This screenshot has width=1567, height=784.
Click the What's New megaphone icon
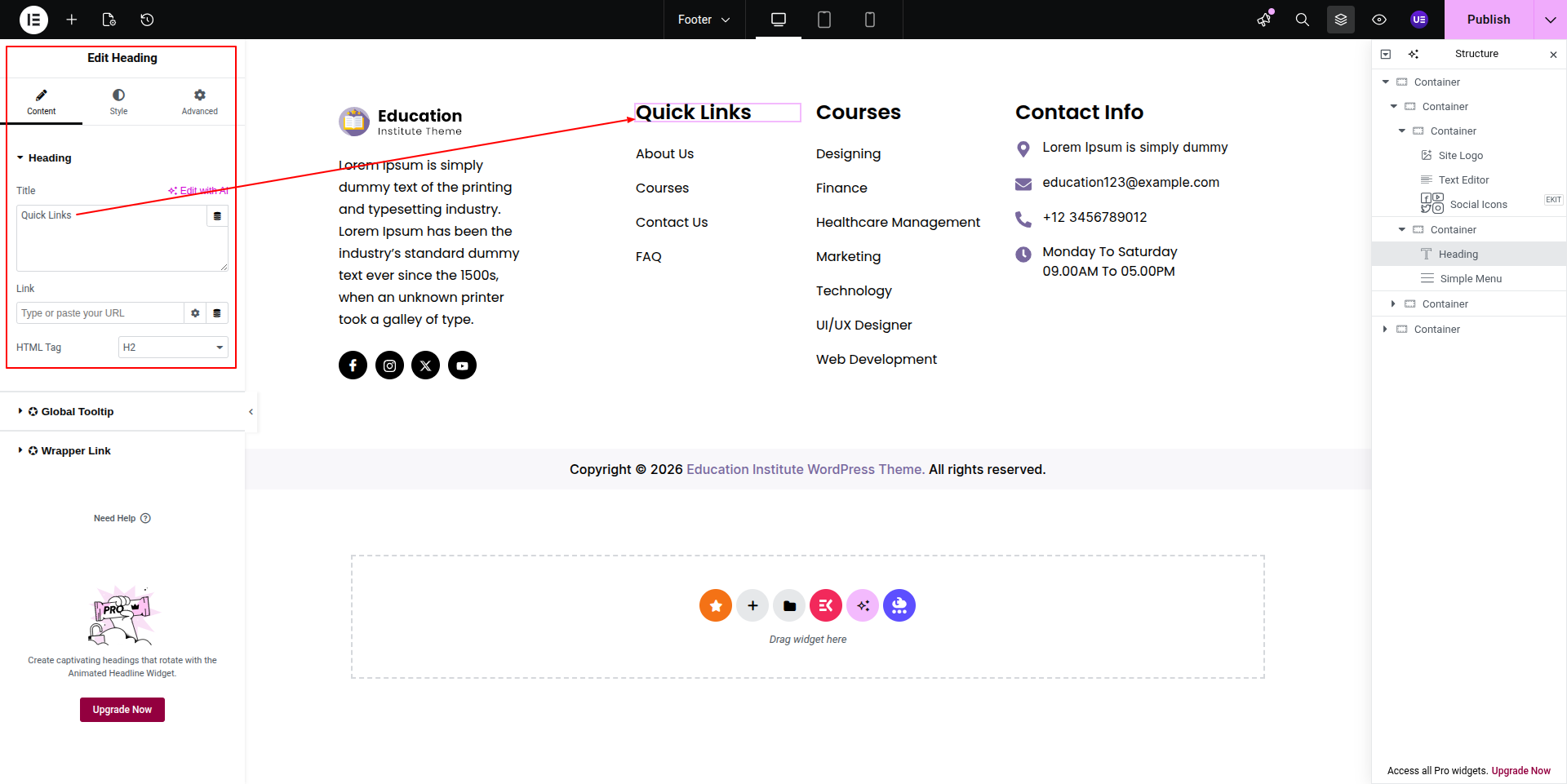[1264, 20]
